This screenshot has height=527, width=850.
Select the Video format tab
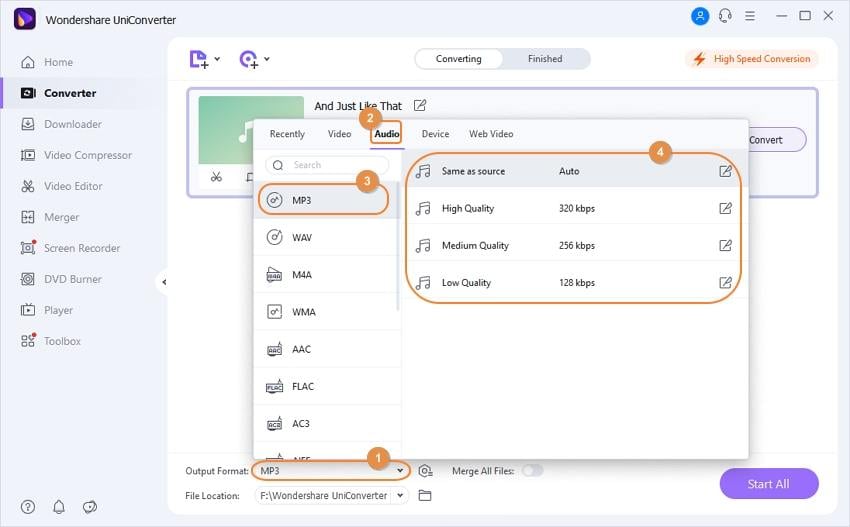coord(339,134)
